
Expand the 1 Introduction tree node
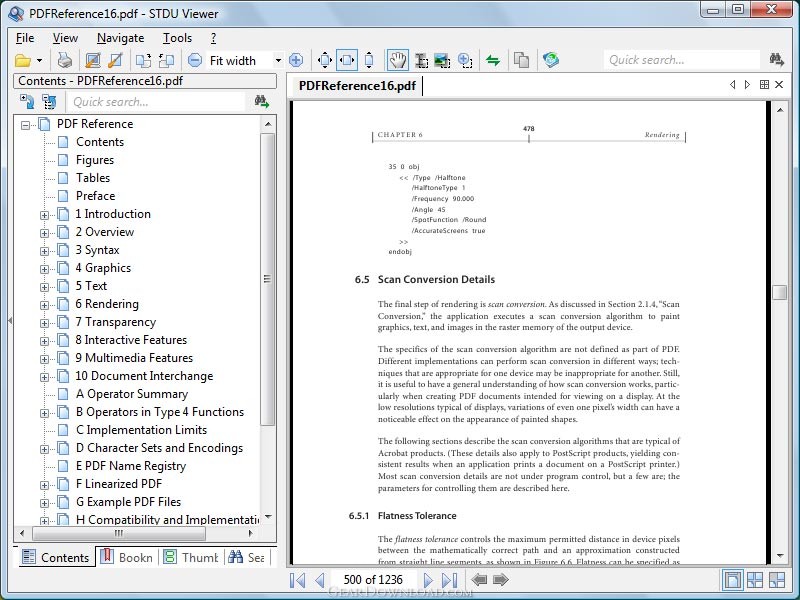click(44, 215)
